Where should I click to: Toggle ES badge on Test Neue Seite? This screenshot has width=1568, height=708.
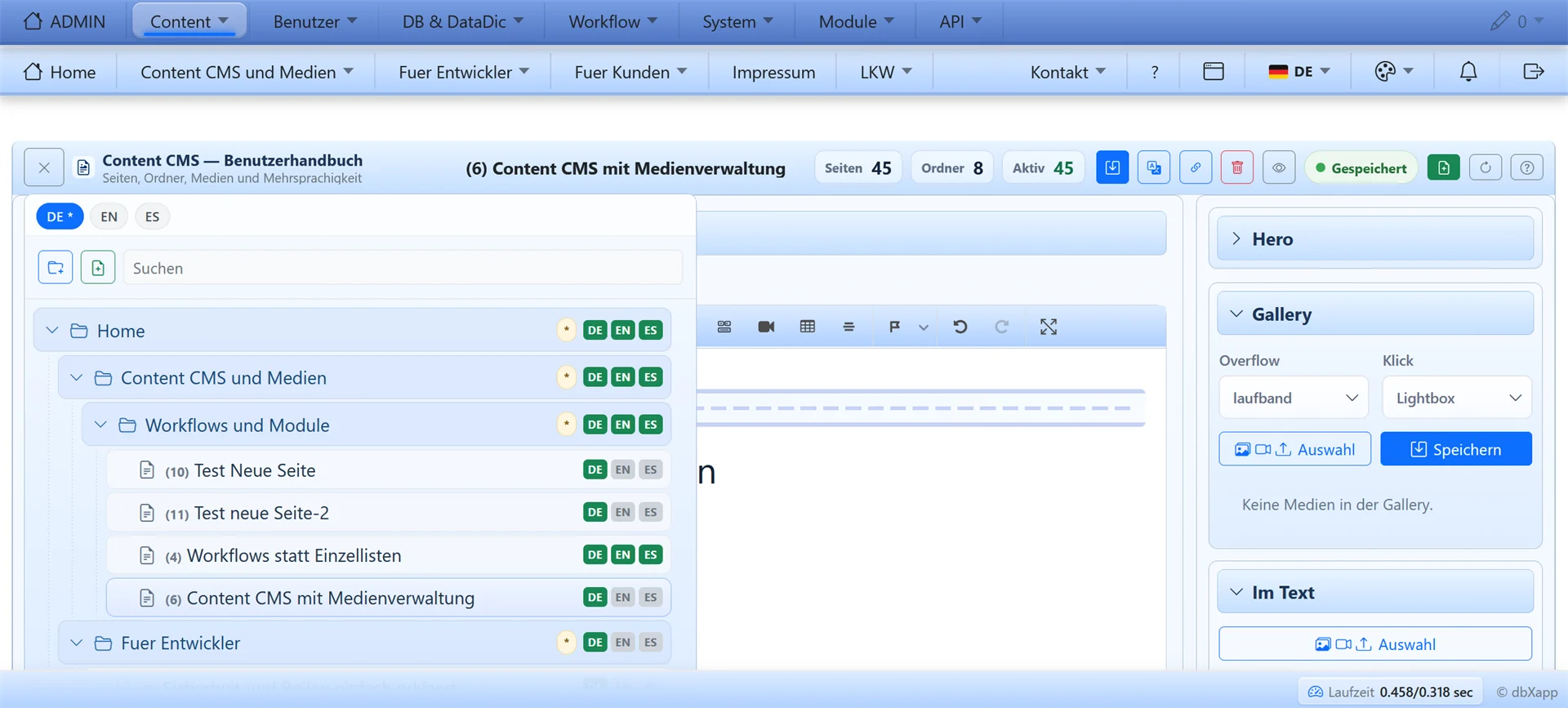click(651, 470)
